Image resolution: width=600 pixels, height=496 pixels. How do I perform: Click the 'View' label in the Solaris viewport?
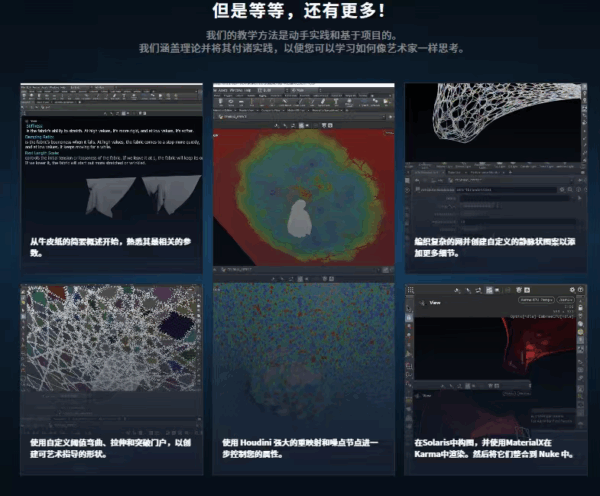(435, 303)
